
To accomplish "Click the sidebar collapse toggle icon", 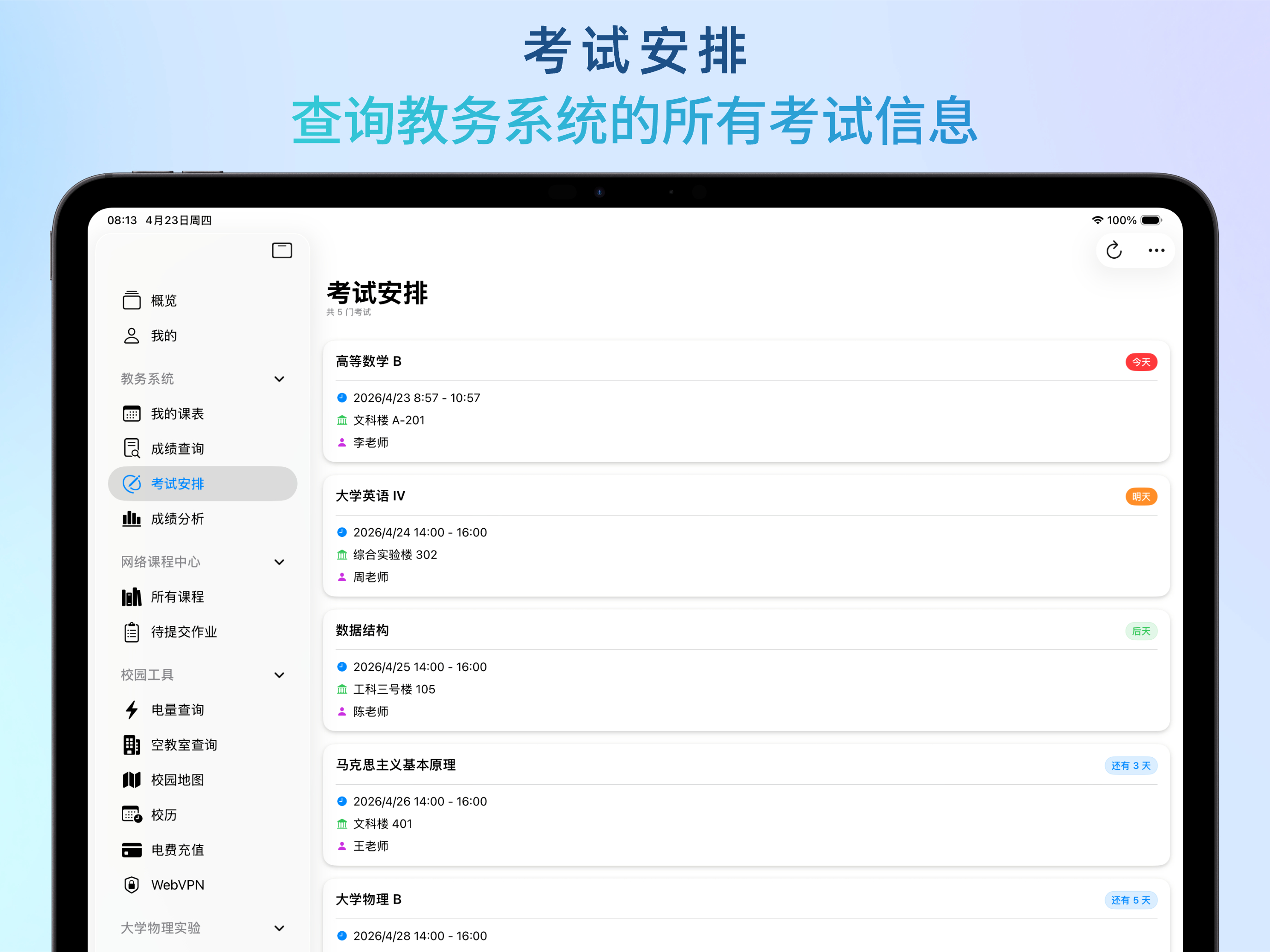I will tap(282, 251).
